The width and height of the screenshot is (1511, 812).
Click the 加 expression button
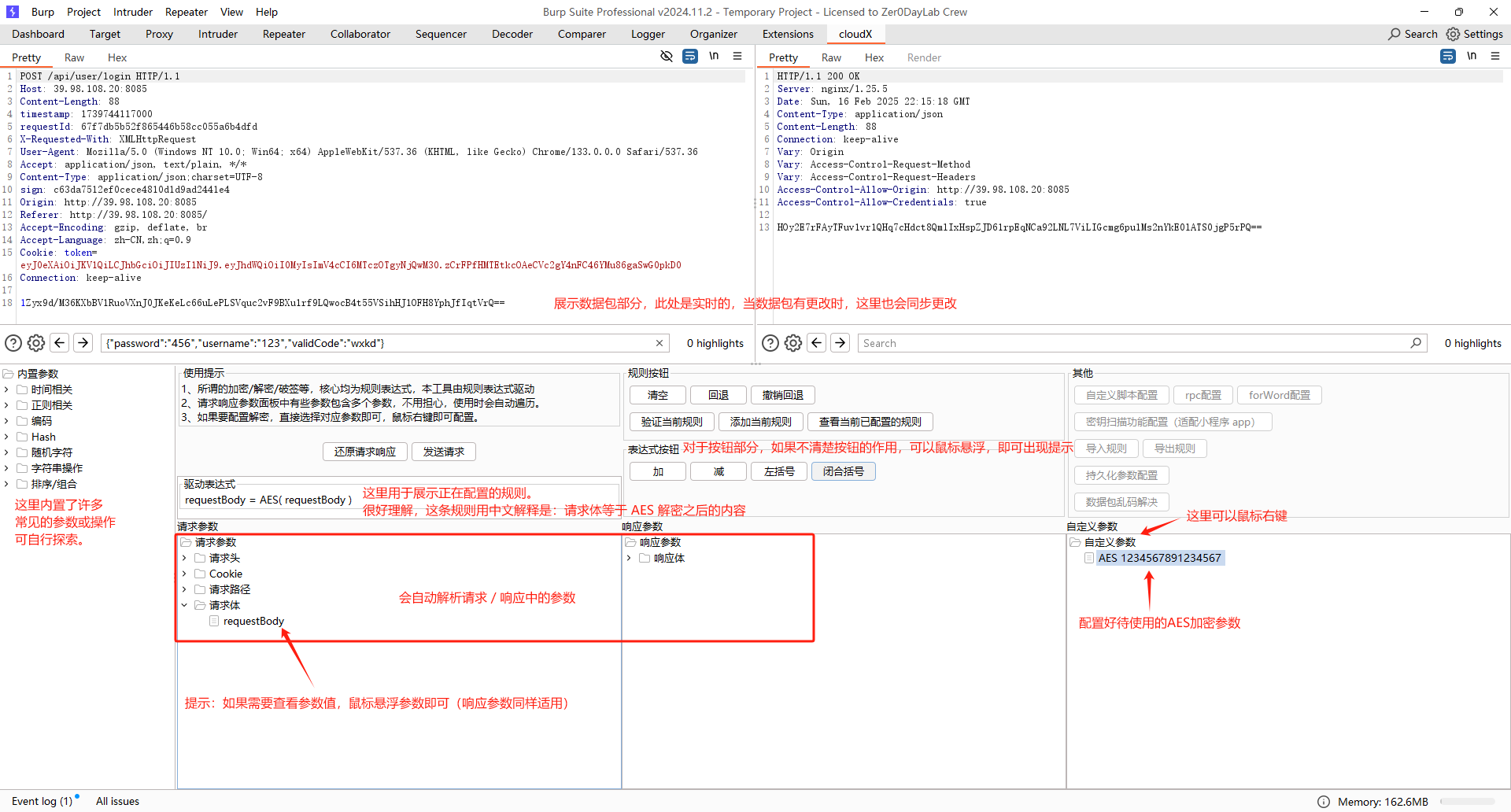point(658,471)
